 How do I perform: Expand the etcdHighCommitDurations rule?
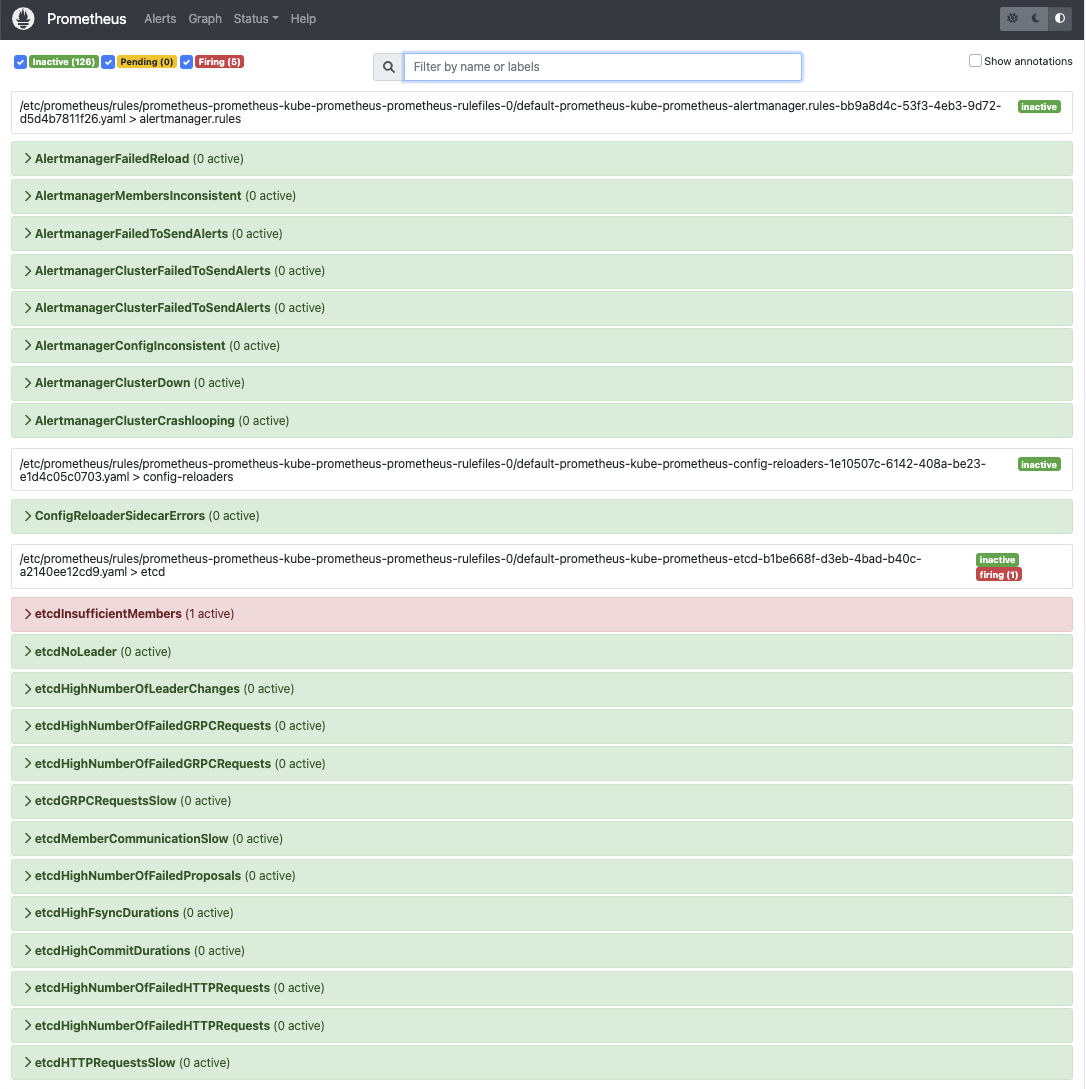(542, 951)
